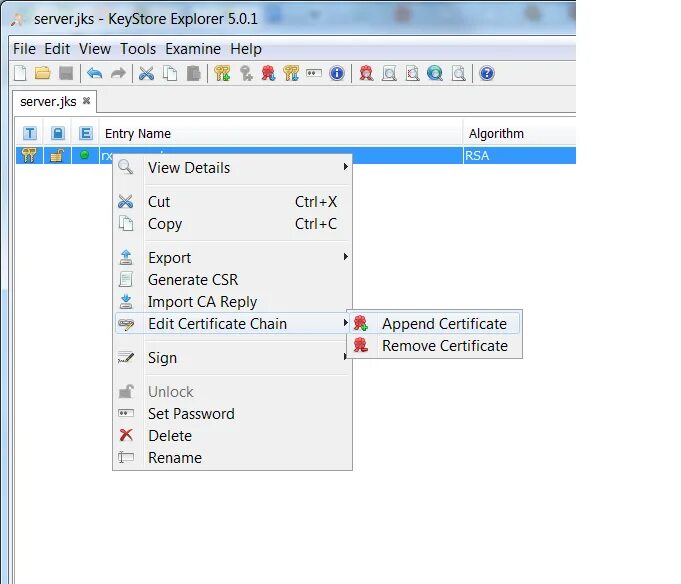
Task: Click the lock status column header
Action: [x=57, y=133]
